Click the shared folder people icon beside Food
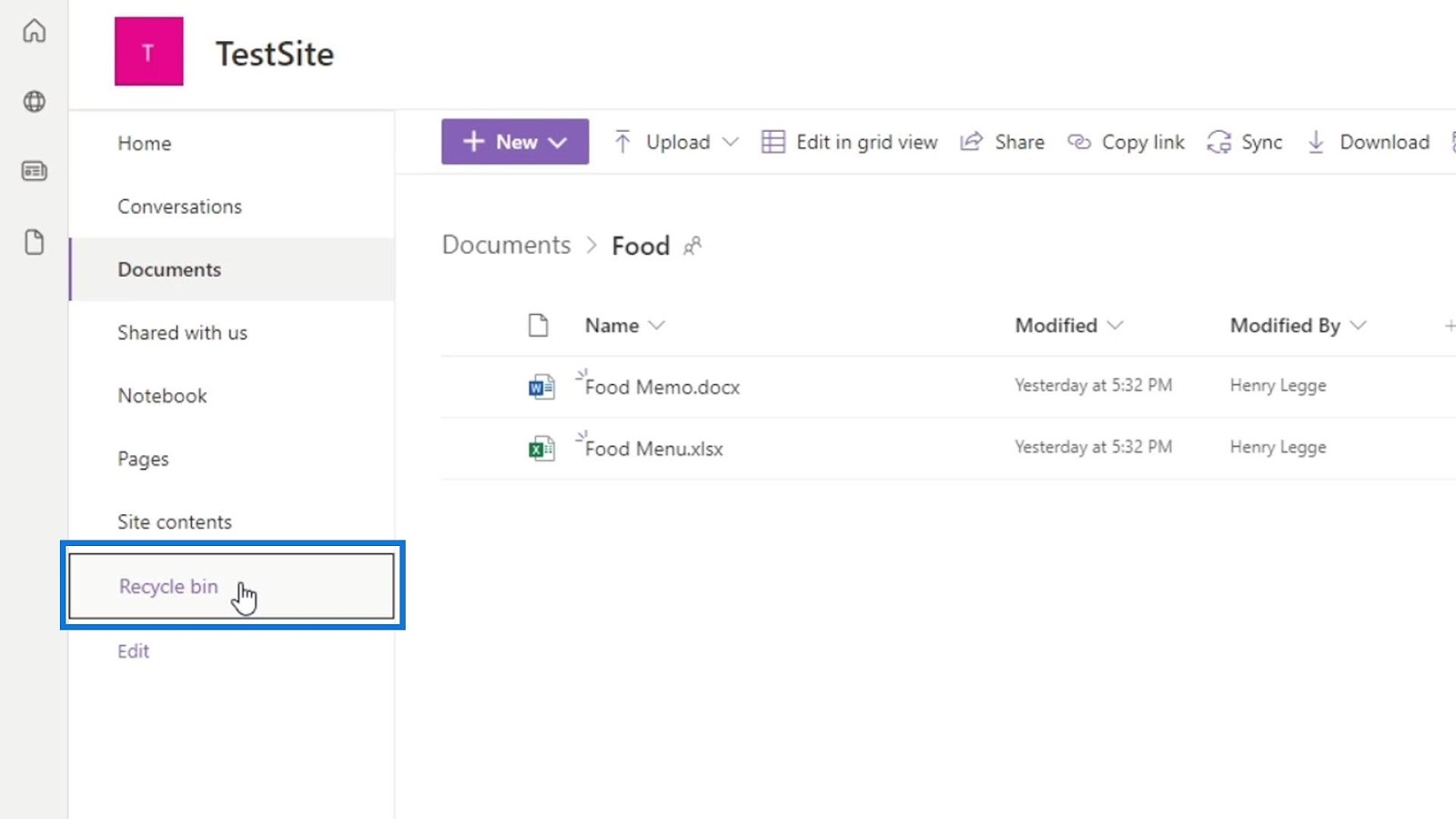 pos(693,246)
